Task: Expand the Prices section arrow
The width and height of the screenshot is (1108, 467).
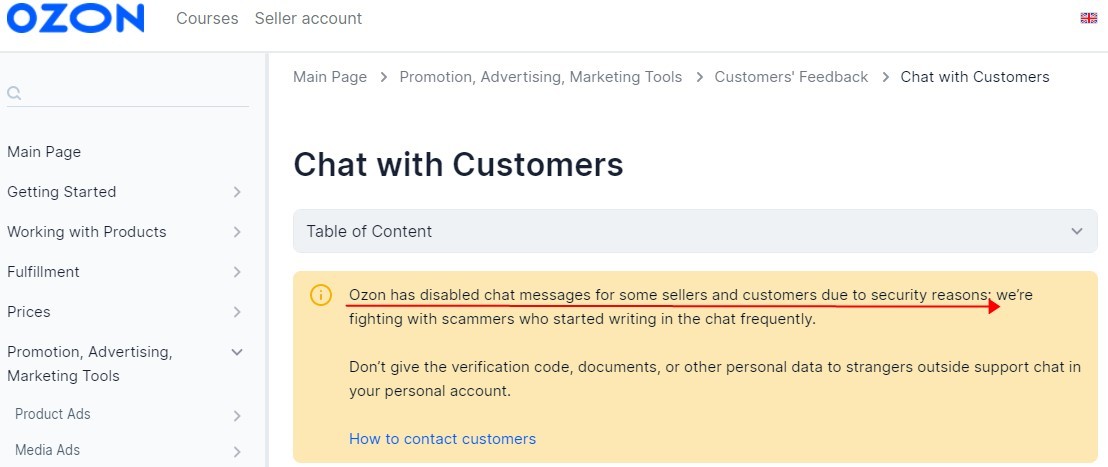Action: 237,312
